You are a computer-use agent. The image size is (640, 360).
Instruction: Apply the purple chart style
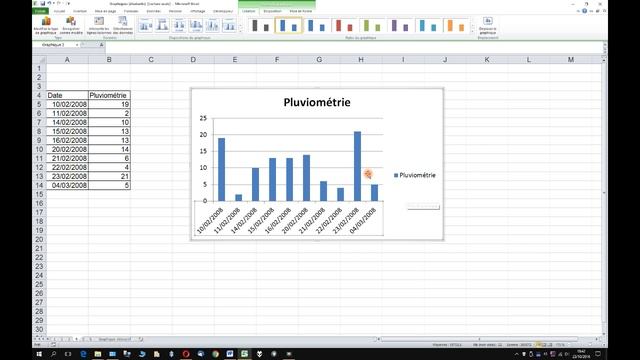tap(400, 25)
